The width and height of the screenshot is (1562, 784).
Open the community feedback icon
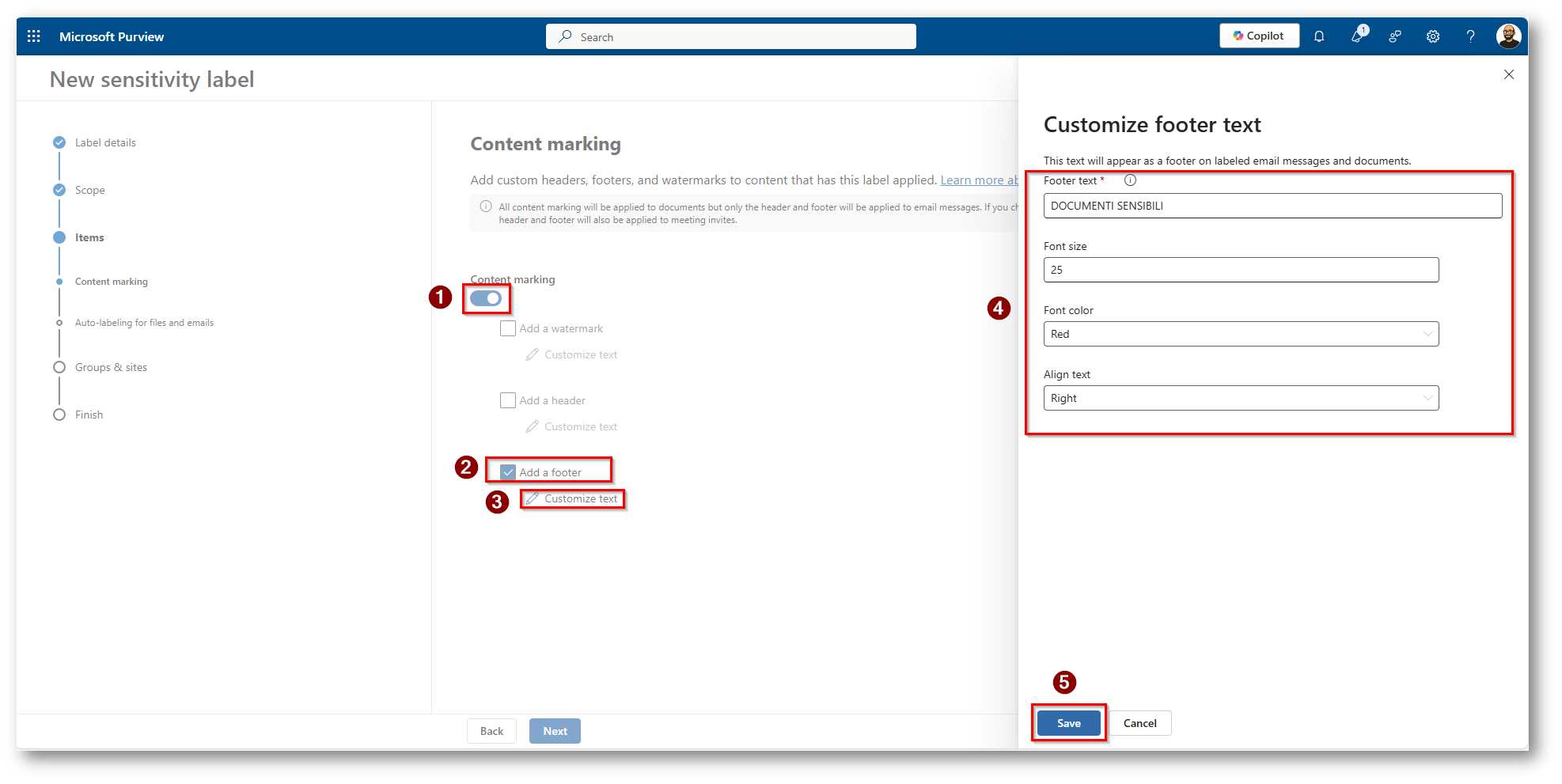(x=1395, y=36)
